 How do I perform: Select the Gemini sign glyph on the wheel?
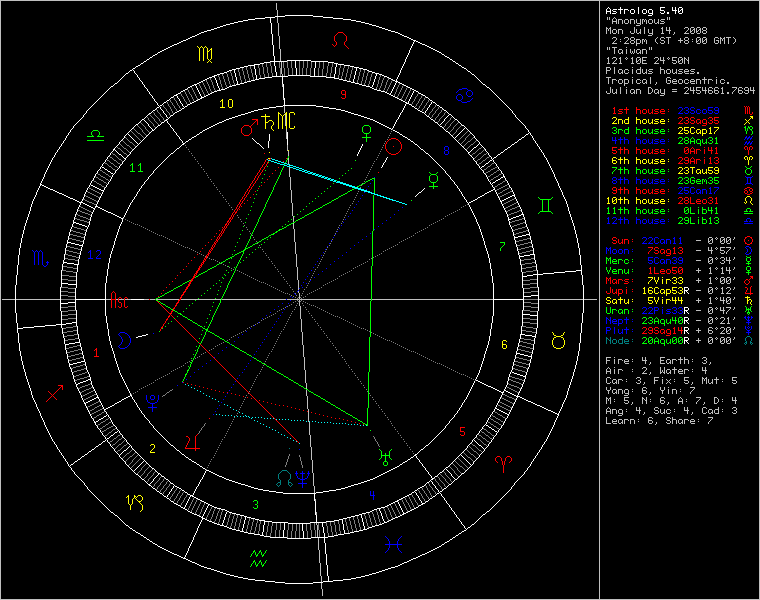point(546,206)
